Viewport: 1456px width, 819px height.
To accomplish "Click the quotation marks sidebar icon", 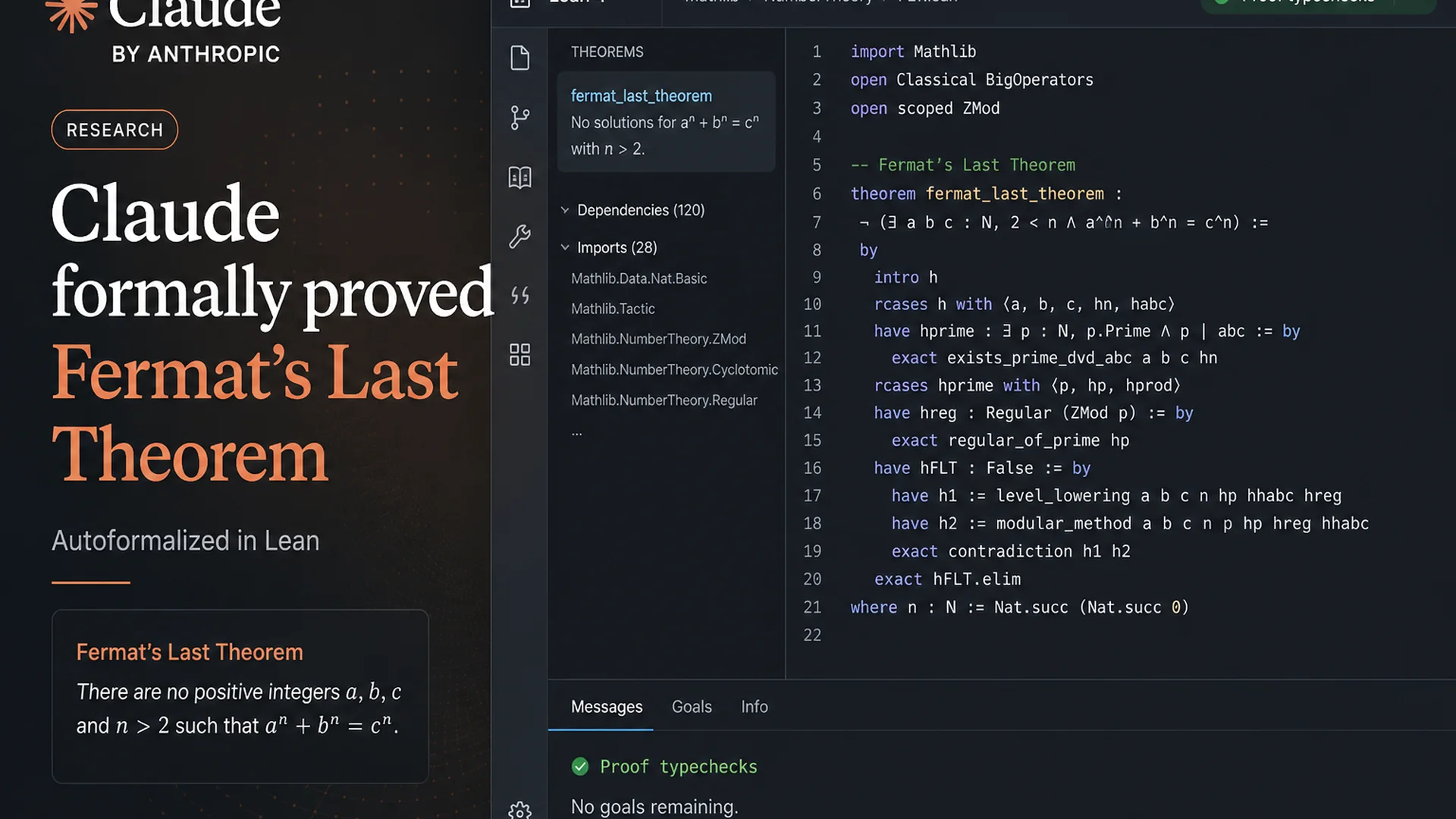I will pyautogui.click(x=519, y=296).
